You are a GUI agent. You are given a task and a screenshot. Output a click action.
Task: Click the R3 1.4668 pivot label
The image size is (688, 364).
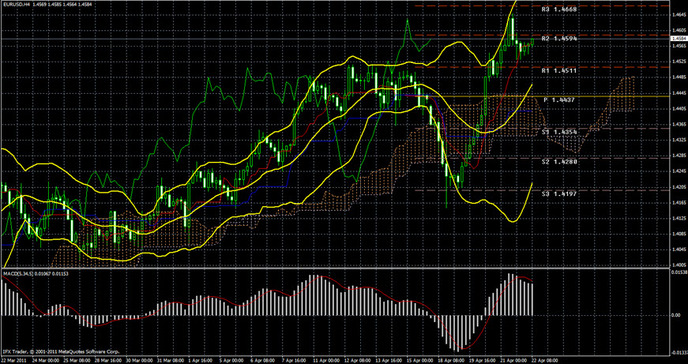pos(559,9)
